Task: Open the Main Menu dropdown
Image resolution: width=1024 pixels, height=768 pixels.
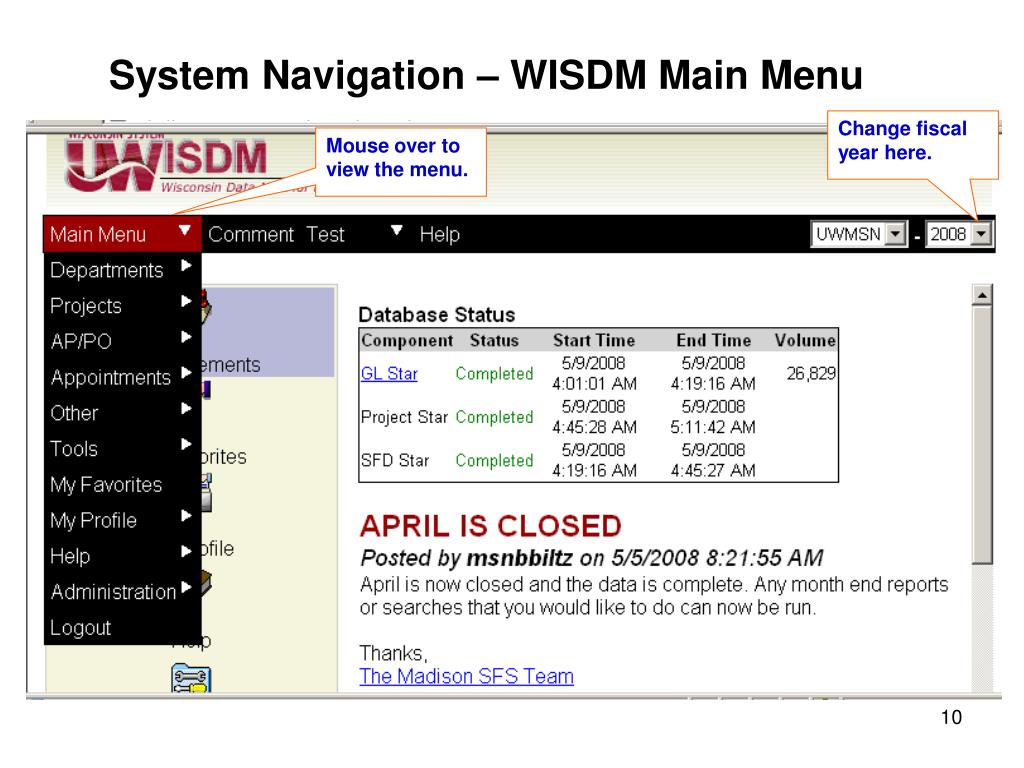Action: tap(121, 234)
